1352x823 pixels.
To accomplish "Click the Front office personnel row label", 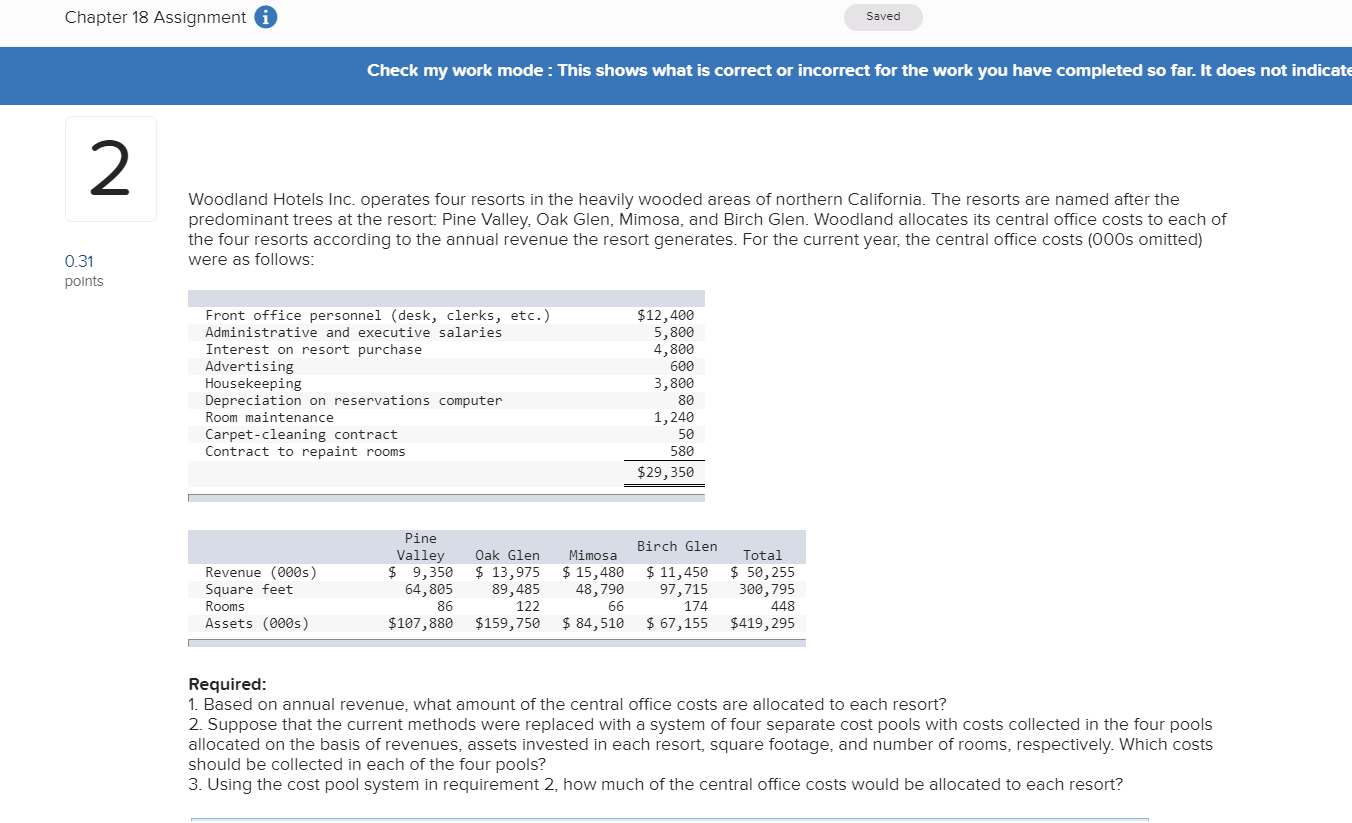I will click(377, 315).
